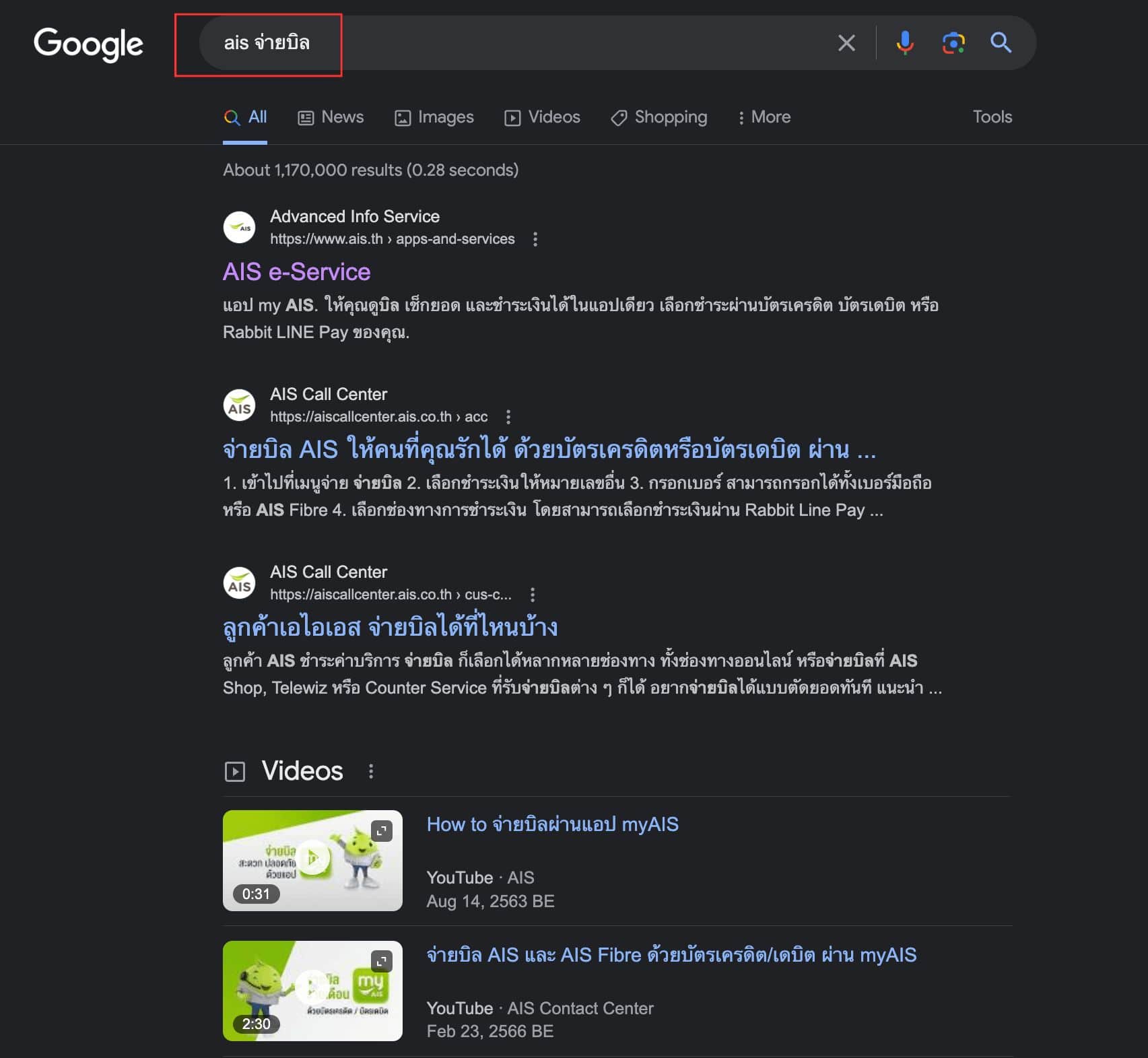Viewport: 1148px width, 1058px height.
Task: Switch to the Images tab
Action: (434, 117)
